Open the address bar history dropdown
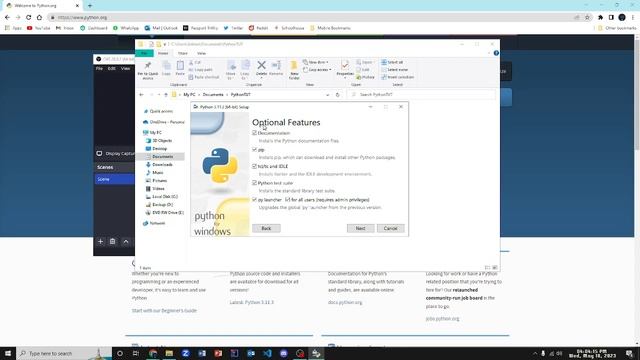640x360 pixels. [327, 95]
